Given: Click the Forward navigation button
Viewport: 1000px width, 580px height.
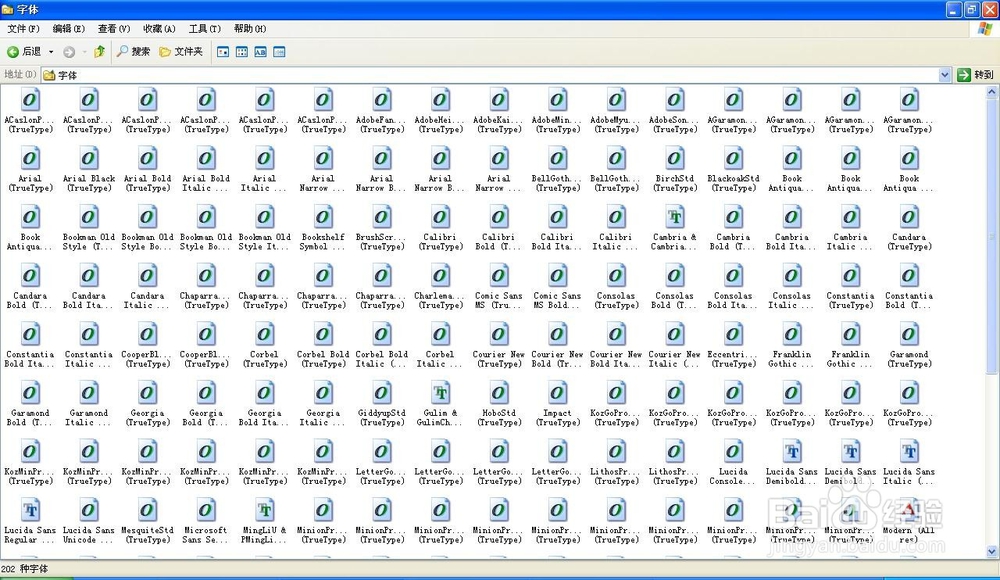Looking at the screenshot, I should [70, 51].
